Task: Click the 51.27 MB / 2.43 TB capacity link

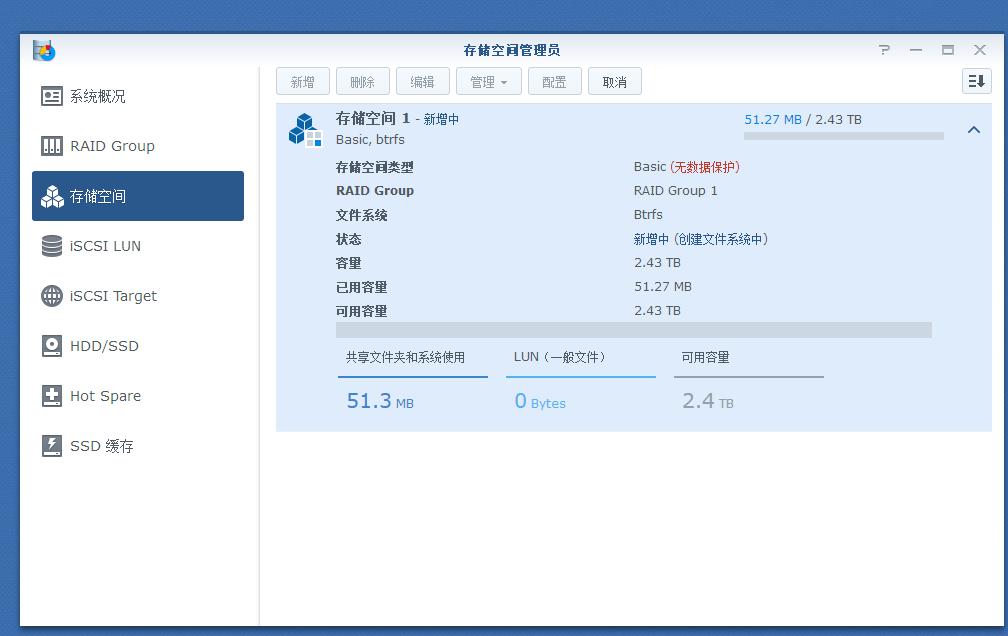Action: pyautogui.click(x=801, y=119)
